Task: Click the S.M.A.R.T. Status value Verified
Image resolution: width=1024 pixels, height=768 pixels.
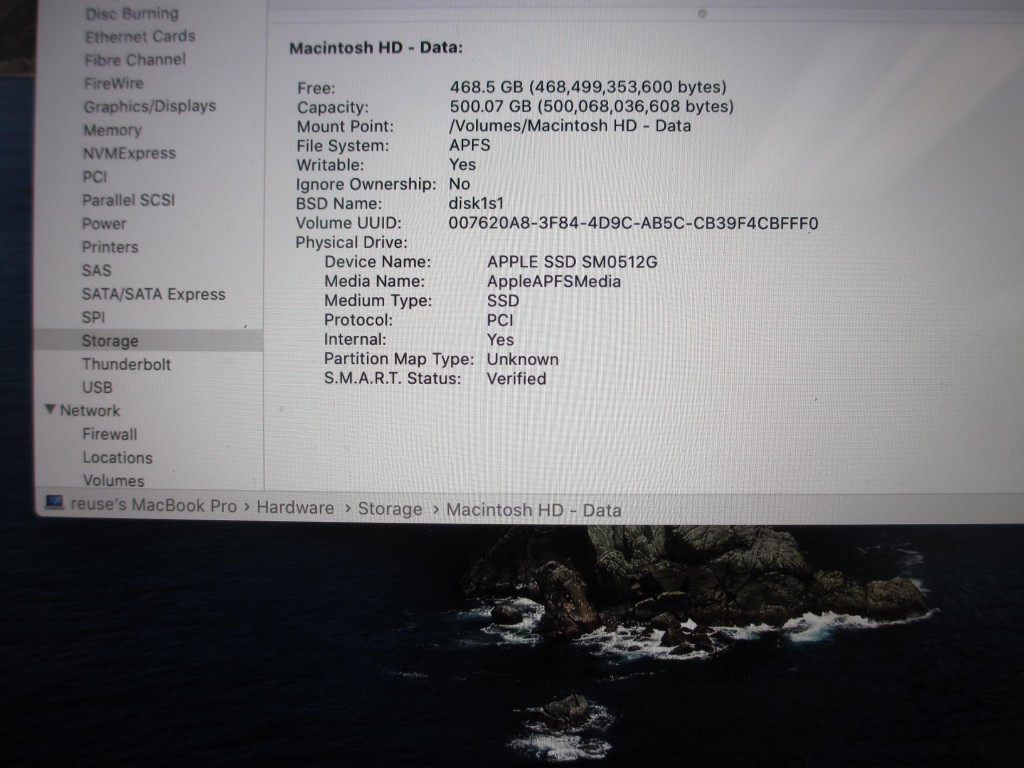Action: click(x=517, y=379)
